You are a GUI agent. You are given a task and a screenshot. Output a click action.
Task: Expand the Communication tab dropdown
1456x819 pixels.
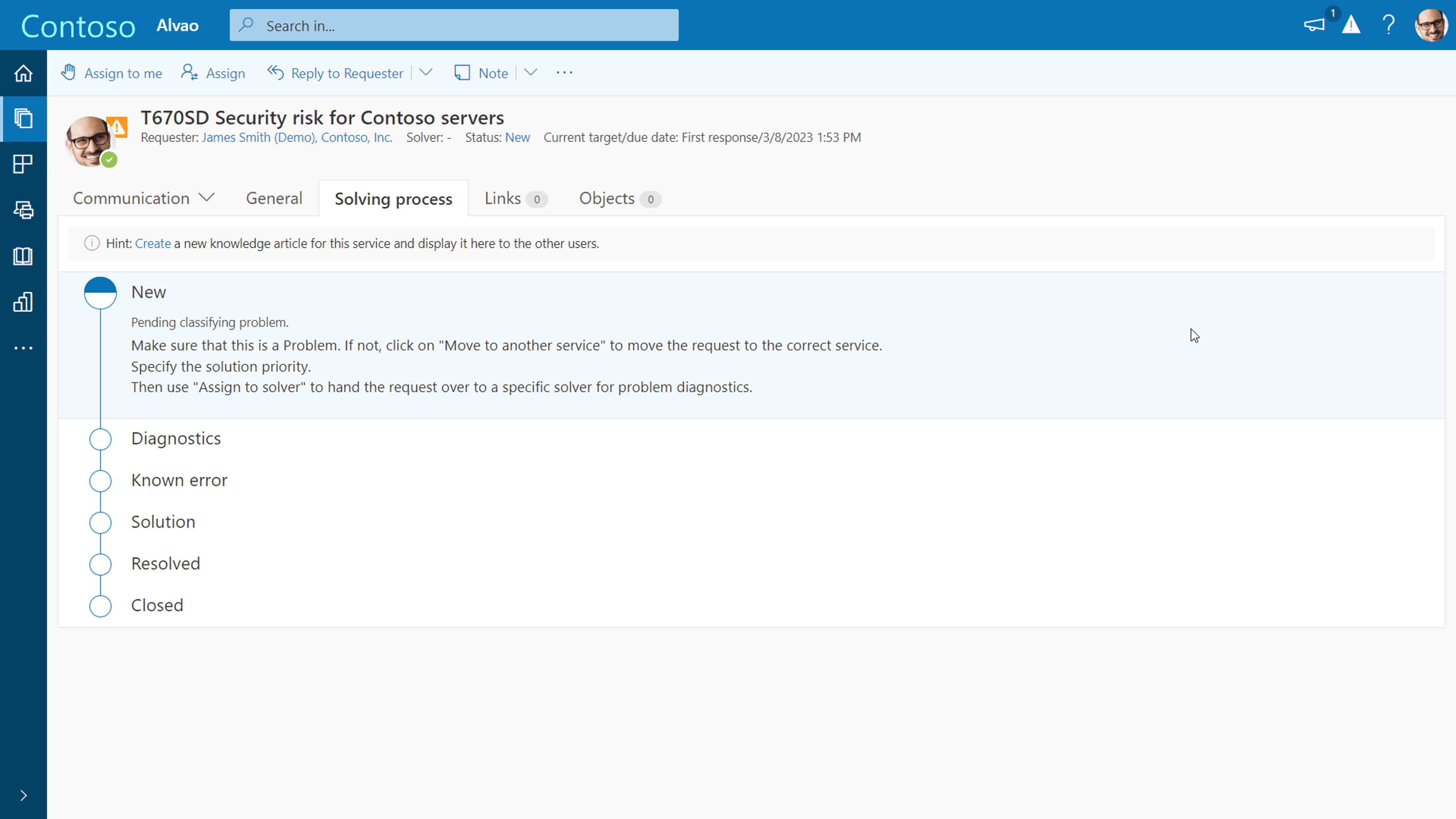point(206,198)
